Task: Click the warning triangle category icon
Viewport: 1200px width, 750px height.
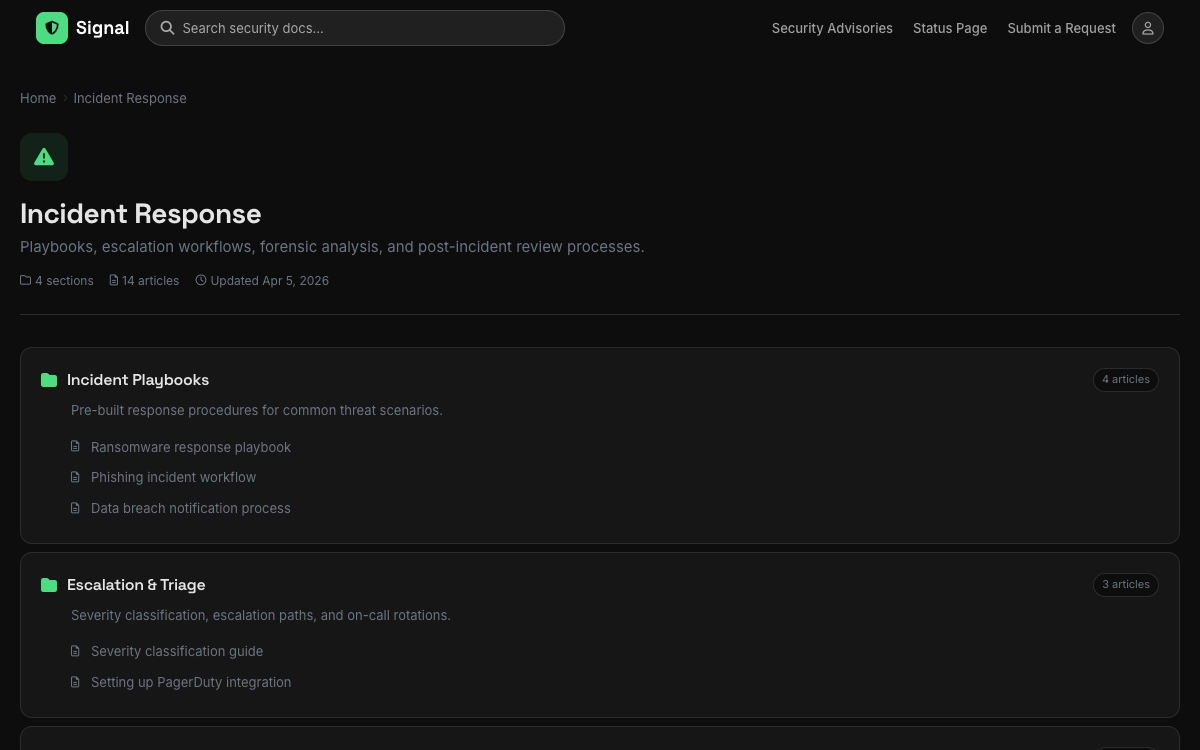Action: tap(44, 157)
